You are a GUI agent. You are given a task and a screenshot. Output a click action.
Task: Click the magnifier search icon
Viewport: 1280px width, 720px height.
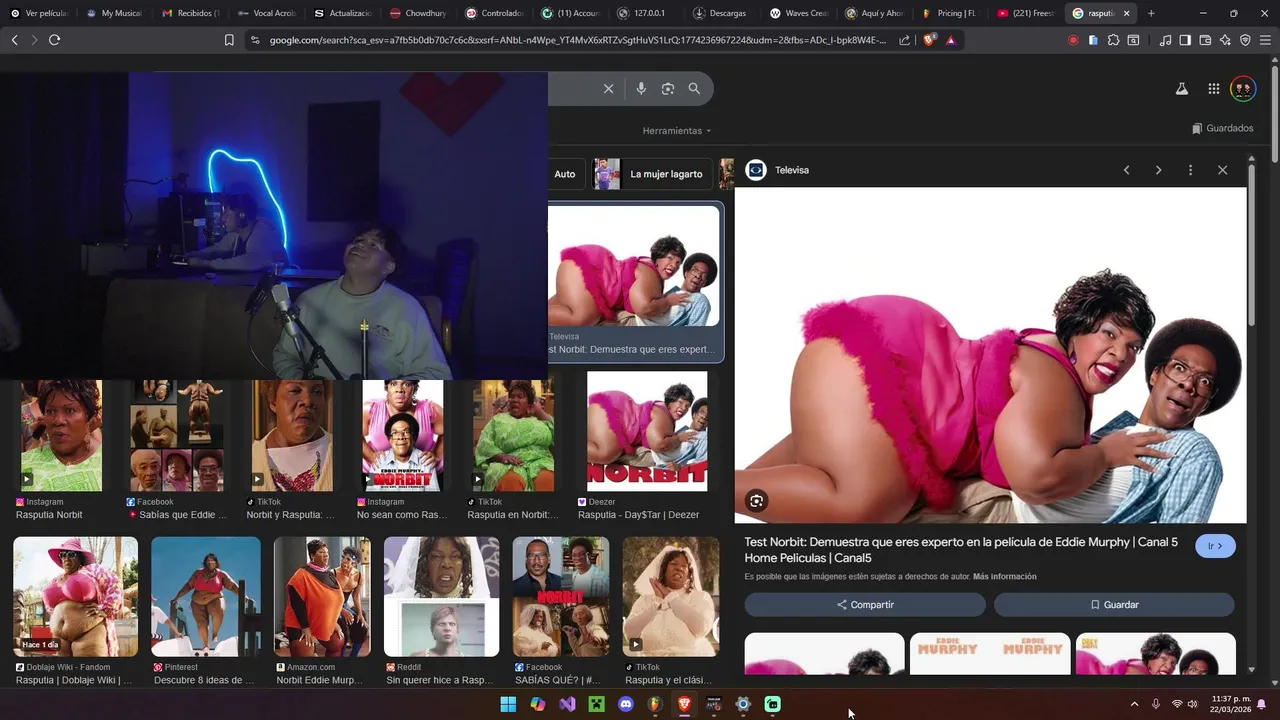click(x=694, y=89)
